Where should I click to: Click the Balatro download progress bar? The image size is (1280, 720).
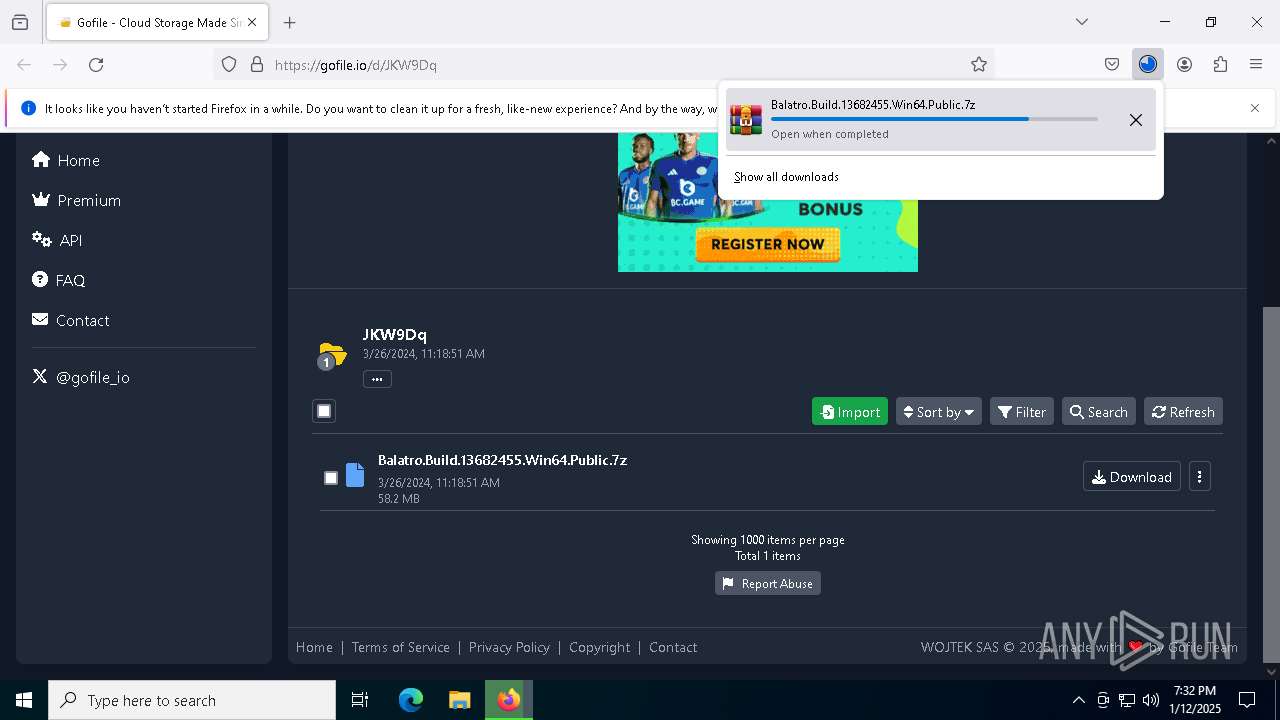coord(934,119)
